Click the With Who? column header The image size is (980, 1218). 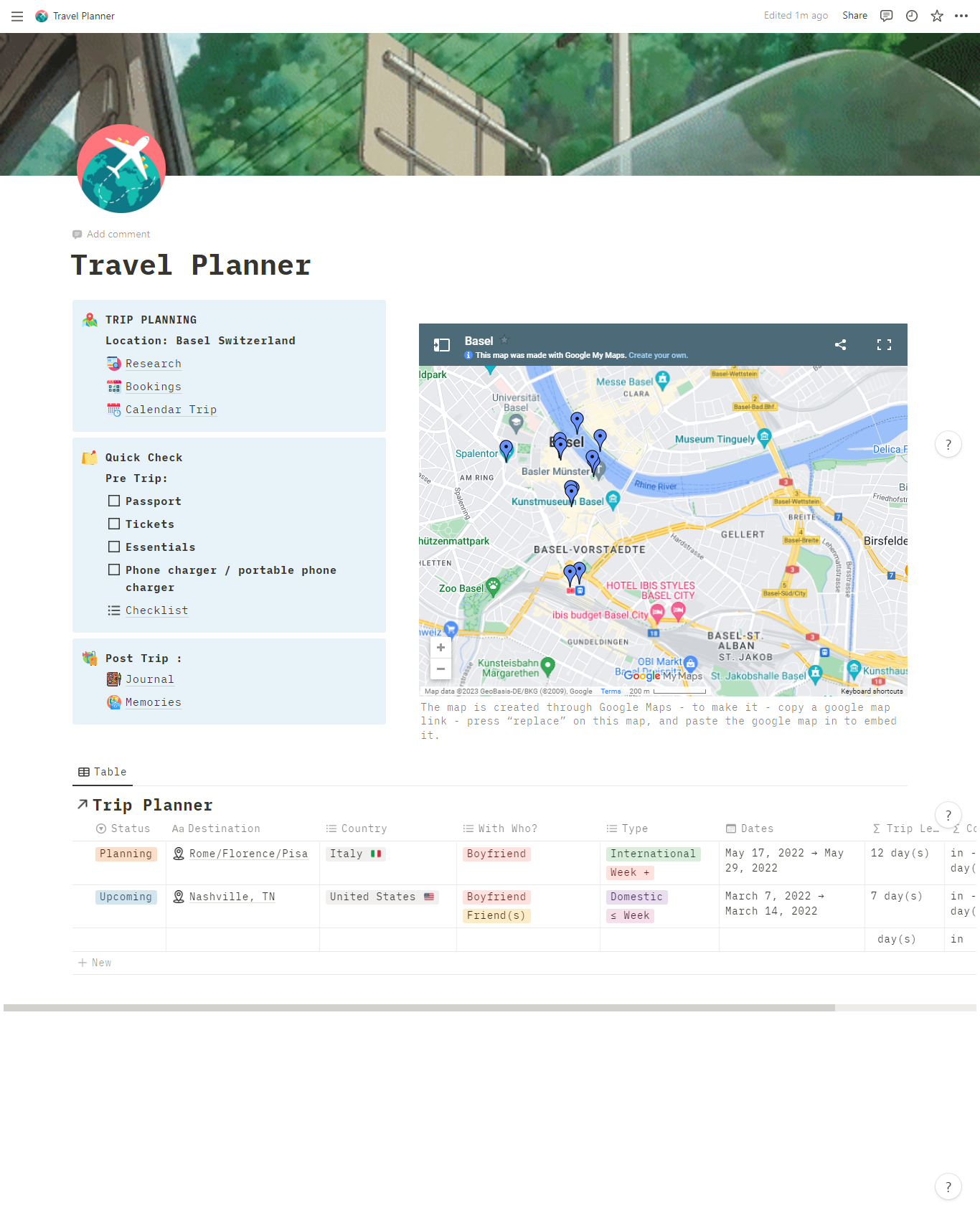(500, 828)
